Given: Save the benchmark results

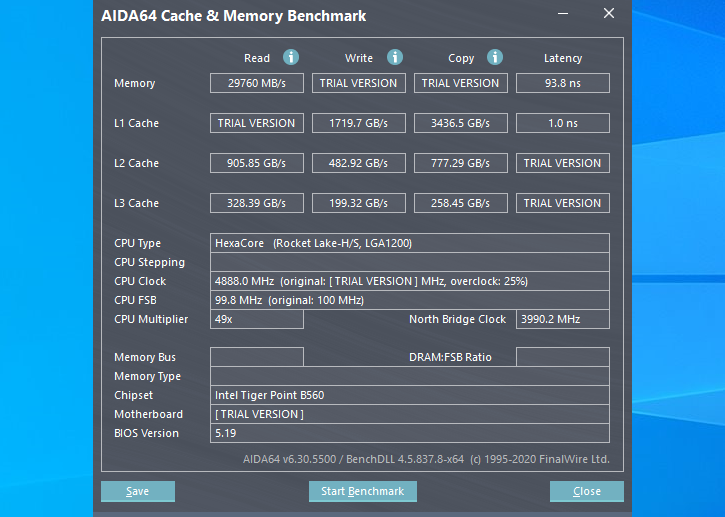Looking at the screenshot, I should pyautogui.click(x=138, y=491).
